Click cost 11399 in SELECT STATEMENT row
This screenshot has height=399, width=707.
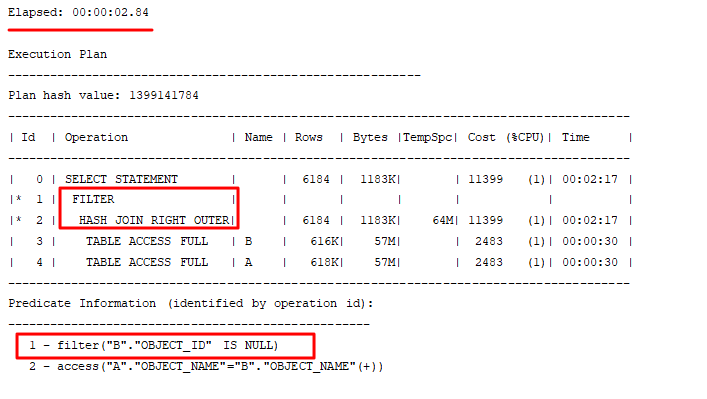pyautogui.click(x=485, y=179)
